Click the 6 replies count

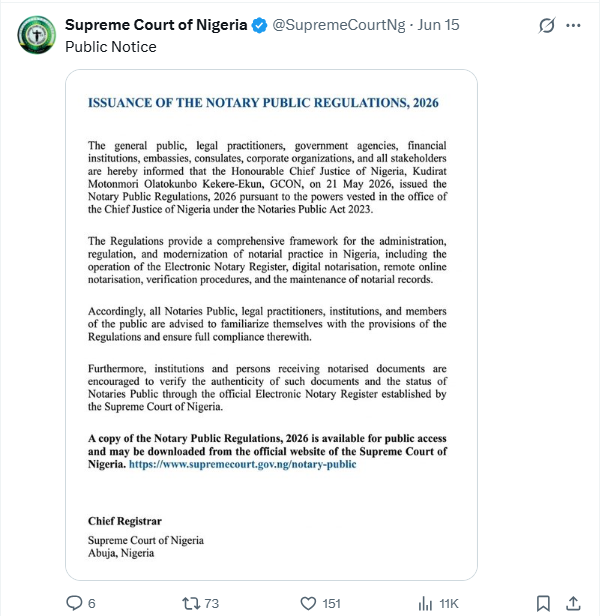[x=92, y=603]
